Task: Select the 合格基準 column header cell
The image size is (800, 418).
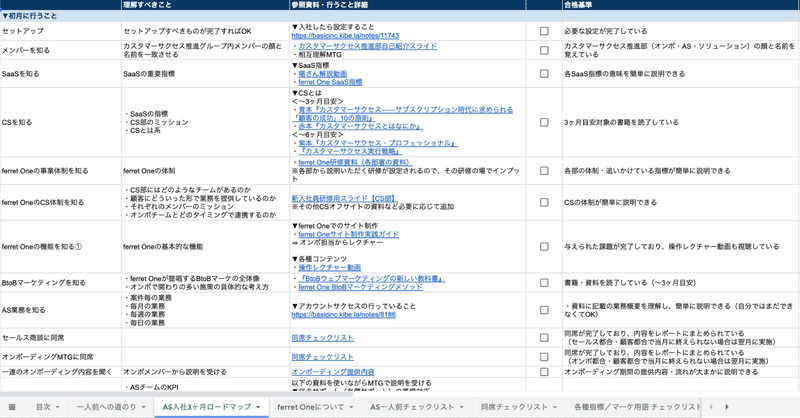Action: tap(681, 5)
